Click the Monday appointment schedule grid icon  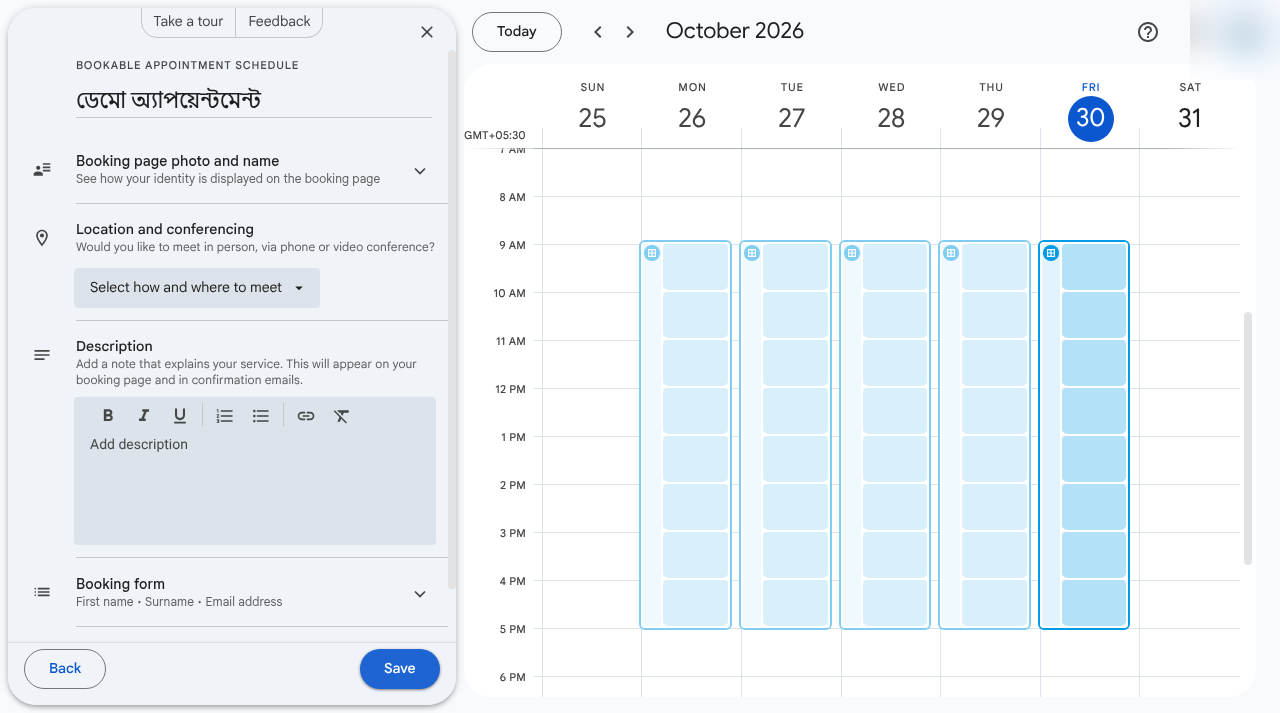coord(652,253)
